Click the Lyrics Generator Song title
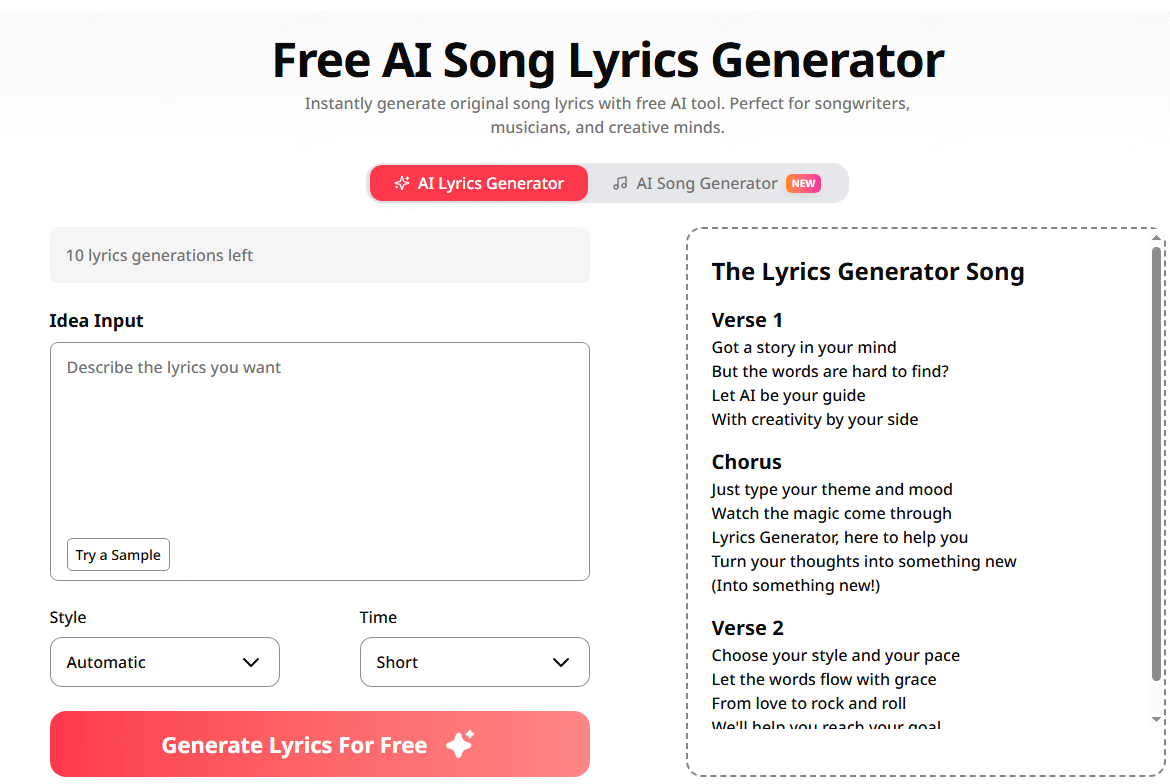Screen dimensions: 1170x784 point(867,272)
